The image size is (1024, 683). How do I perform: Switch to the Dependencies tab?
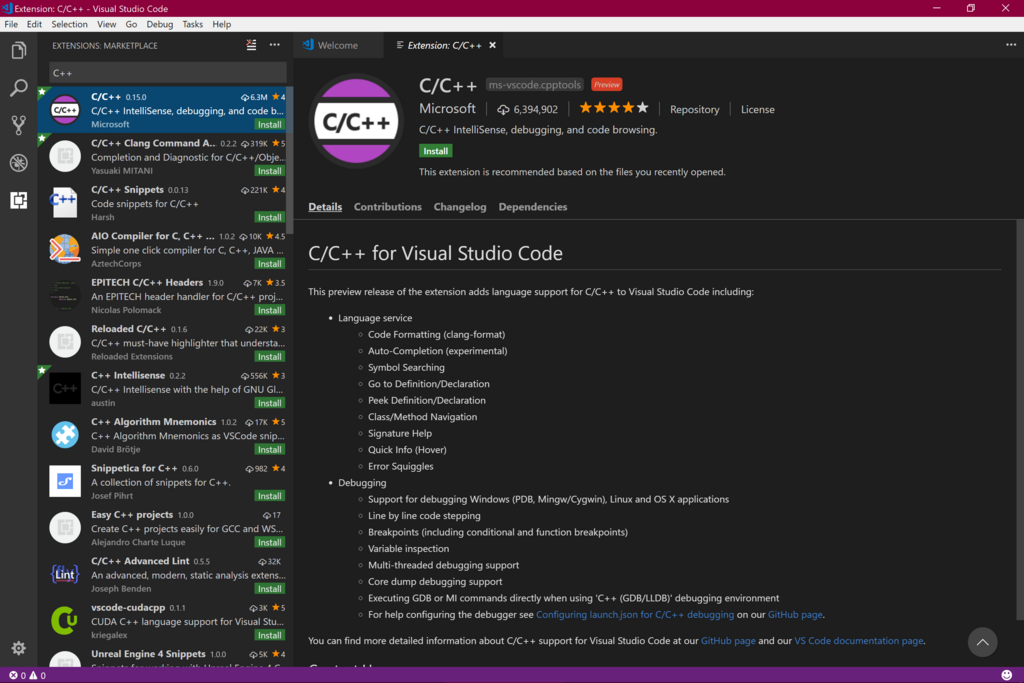coord(533,207)
